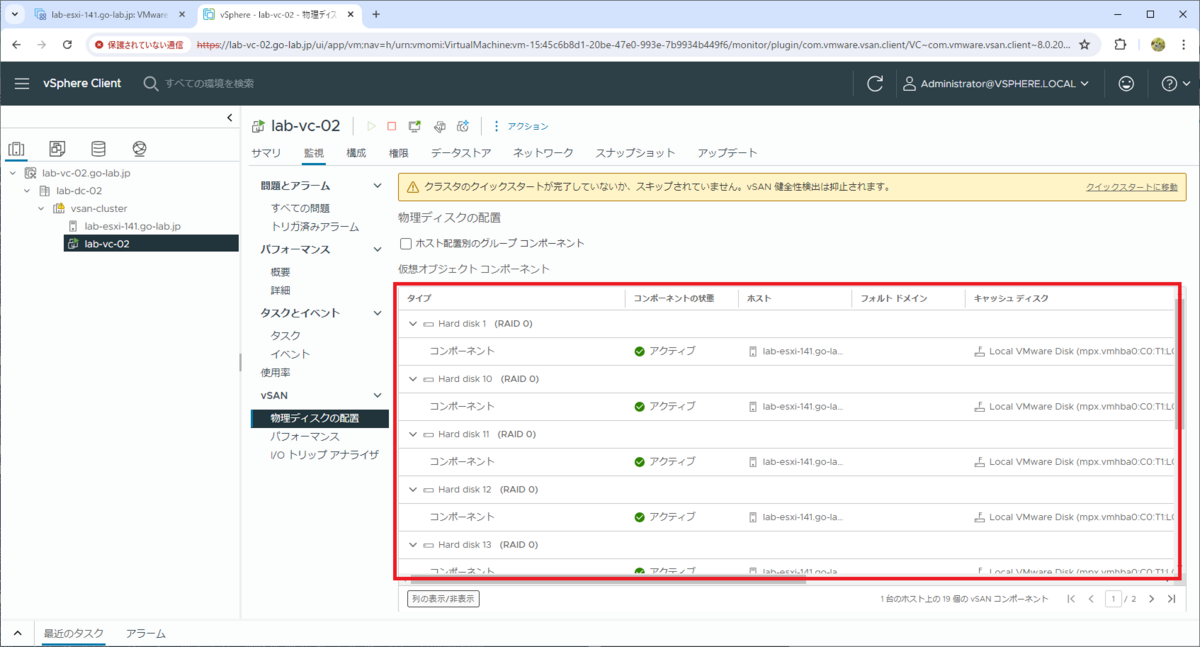This screenshot has width=1200, height=647.
Task: Collapse パフォーマンス section
Action: [377, 249]
